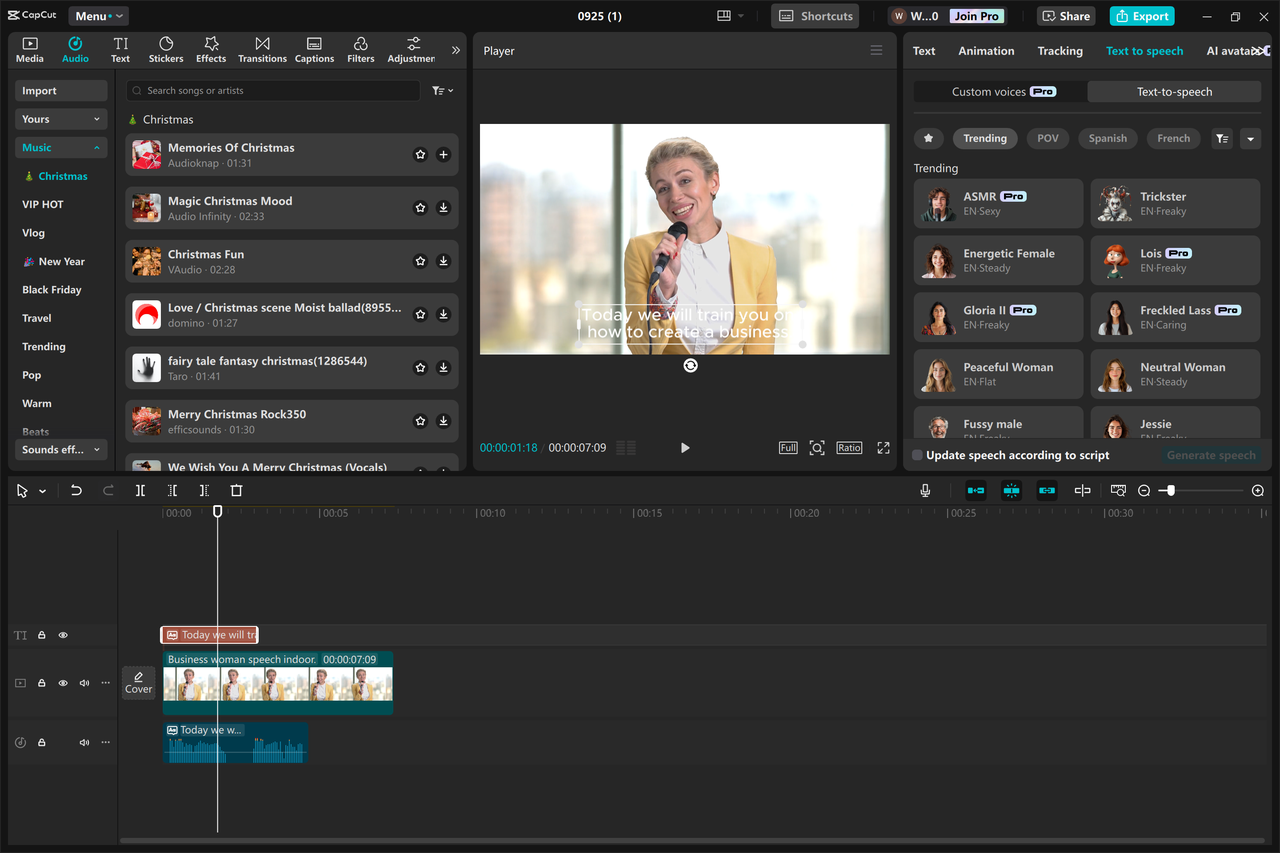Select the voiceover microphone icon above the timeline
The image size is (1280, 853).
(925, 490)
